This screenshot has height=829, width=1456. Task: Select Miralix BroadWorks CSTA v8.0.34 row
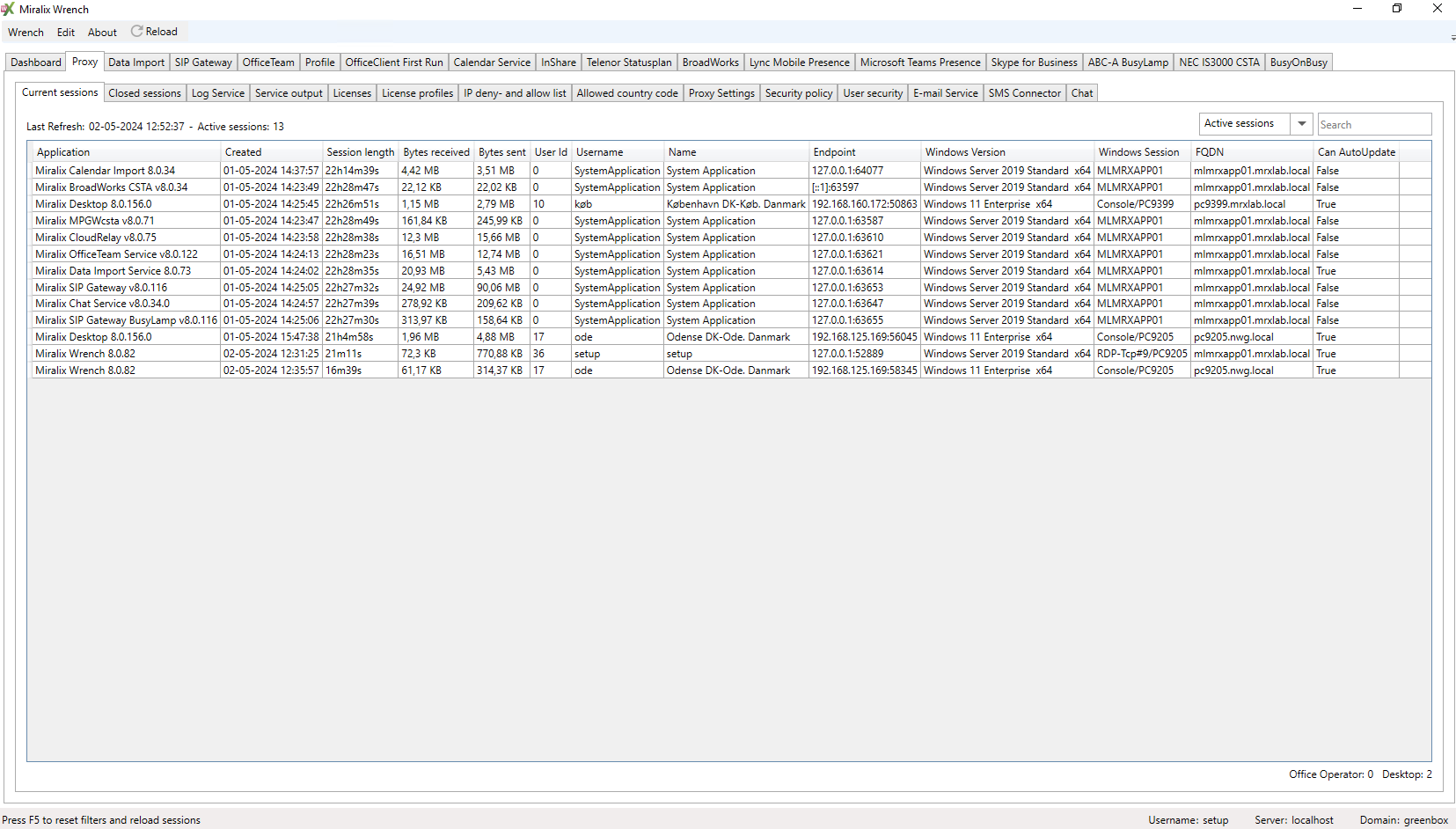click(x=728, y=187)
